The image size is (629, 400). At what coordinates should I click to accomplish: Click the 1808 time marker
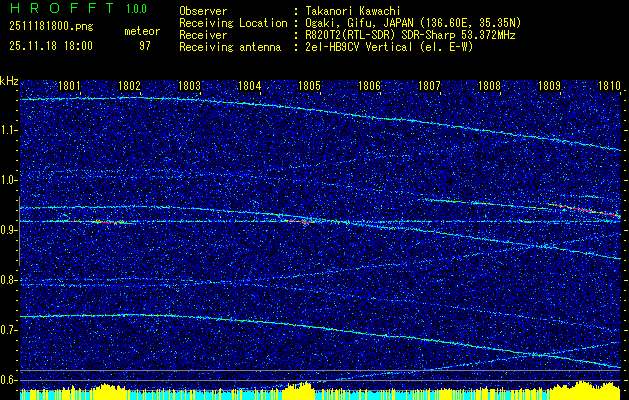pos(489,86)
